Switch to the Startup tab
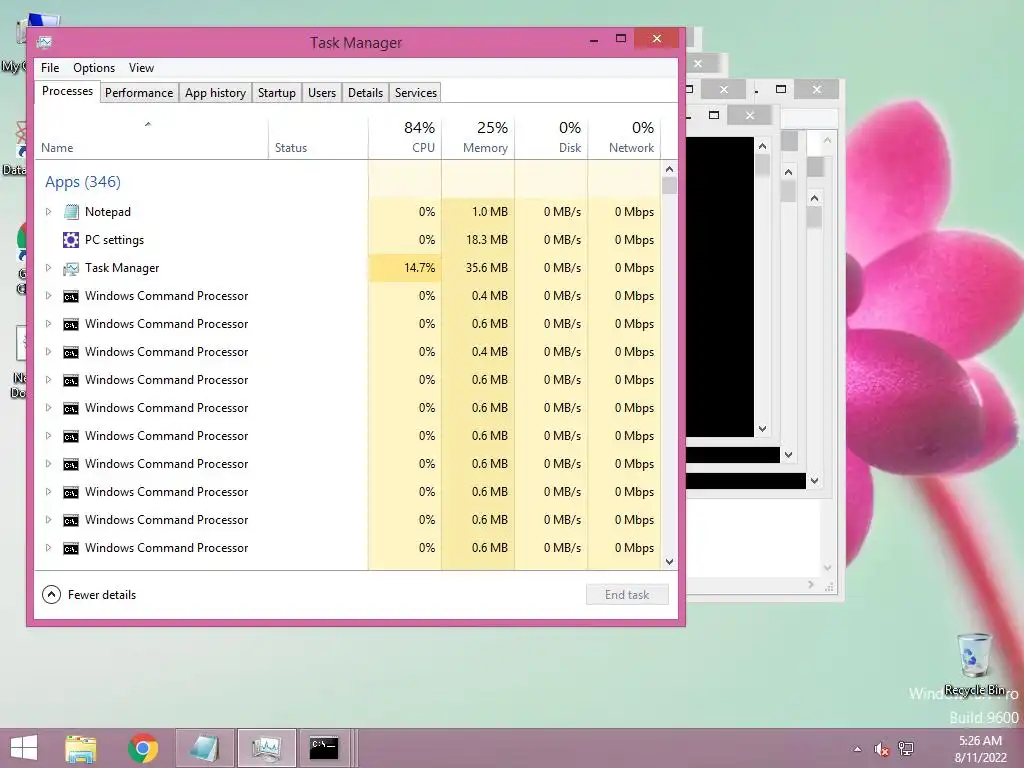Image resolution: width=1024 pixels, height=768 pixels. (276, 93)
